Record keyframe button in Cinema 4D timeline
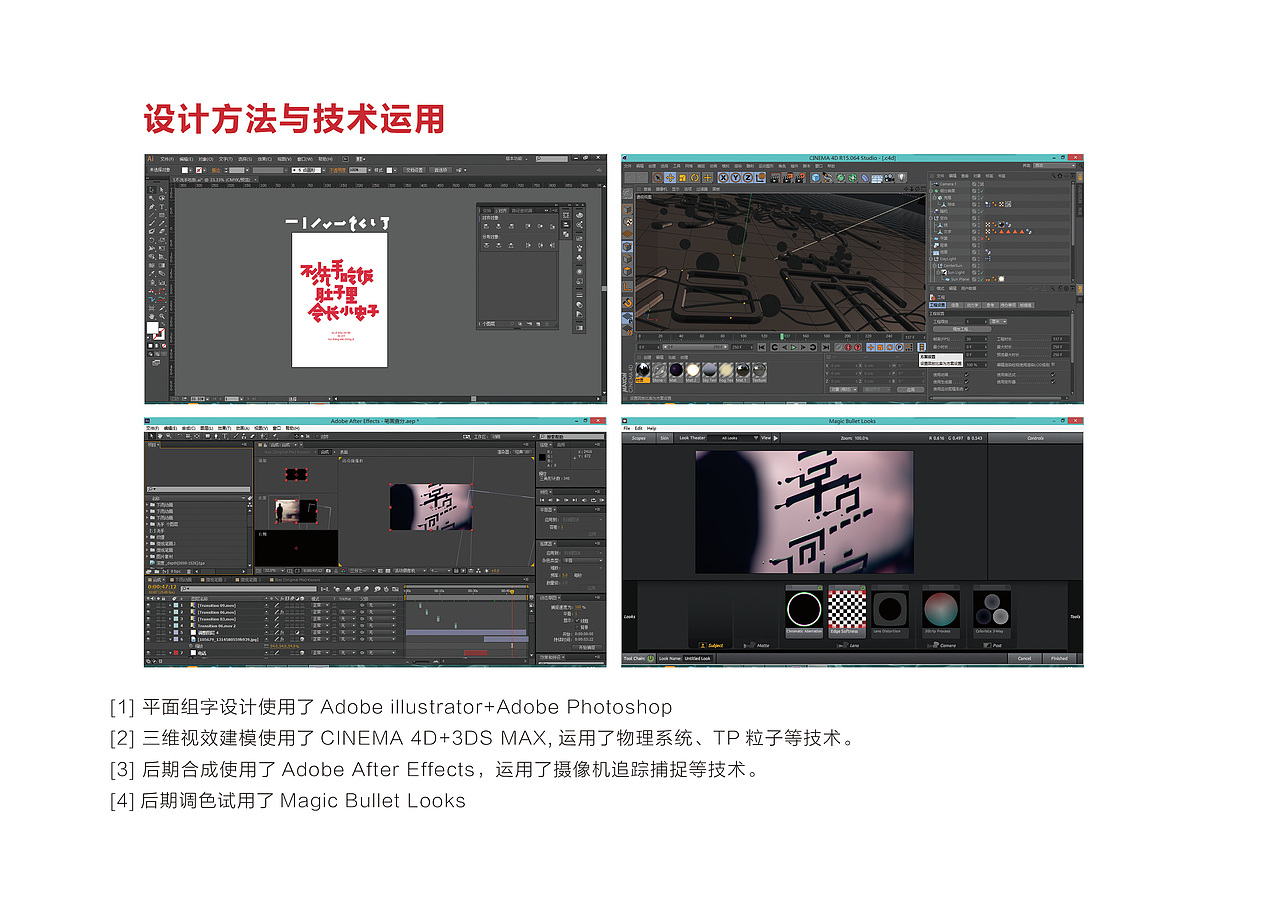 point(838,347)
